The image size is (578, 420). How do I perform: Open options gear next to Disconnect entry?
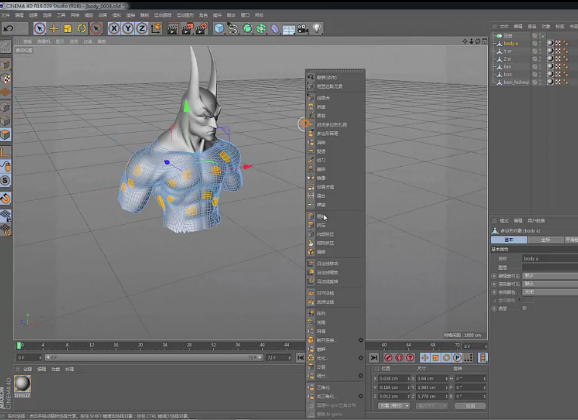click(361, 340)
